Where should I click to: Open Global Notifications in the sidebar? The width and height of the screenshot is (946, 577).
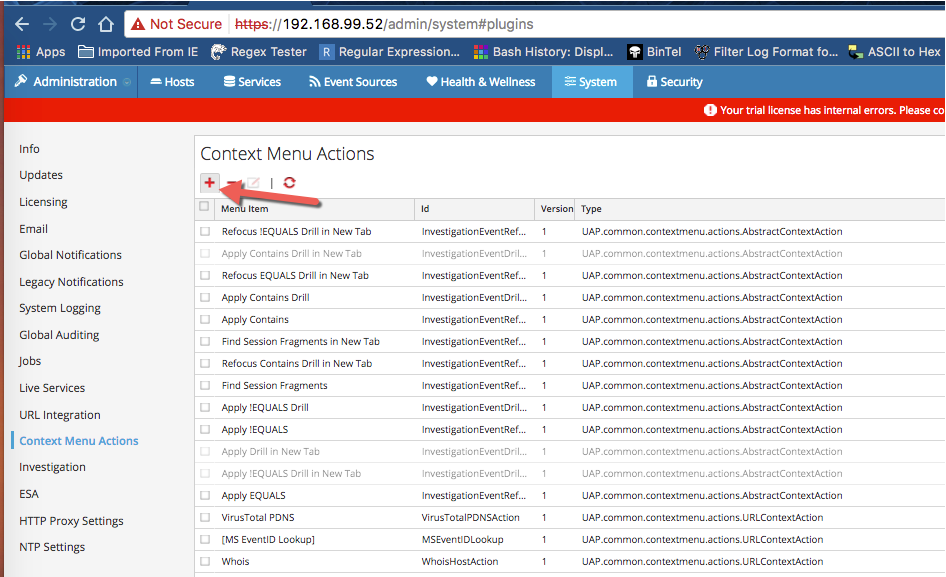coord(70,255)
